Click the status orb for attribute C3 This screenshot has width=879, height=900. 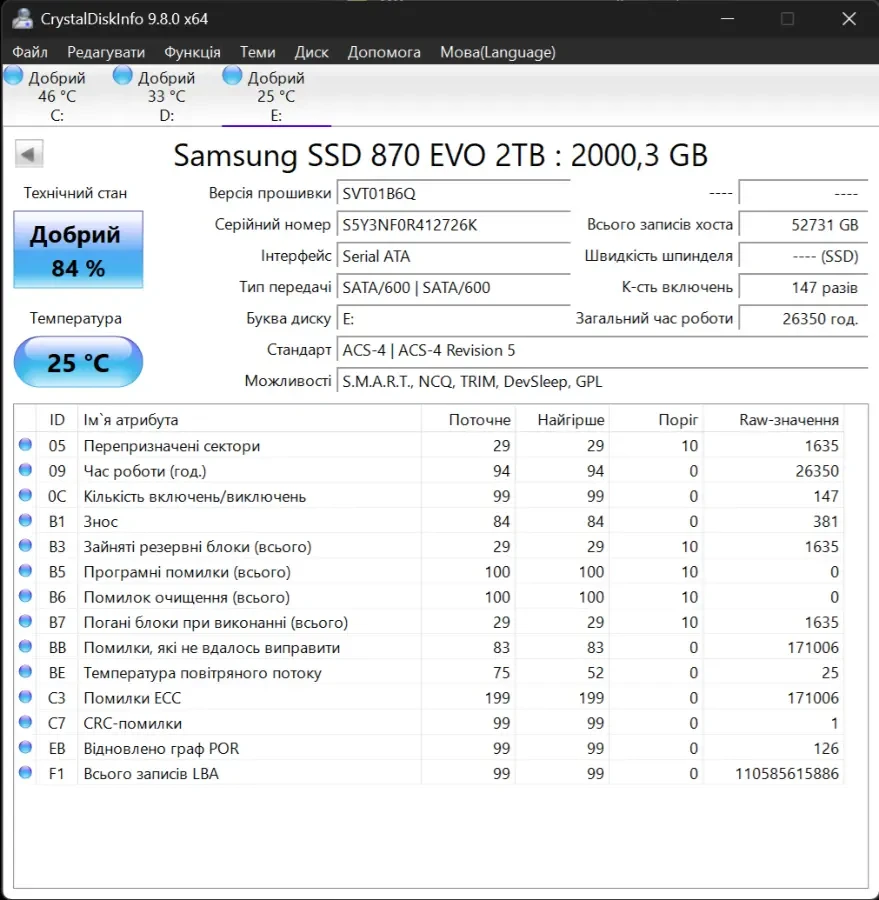click(x=25, y=697)
